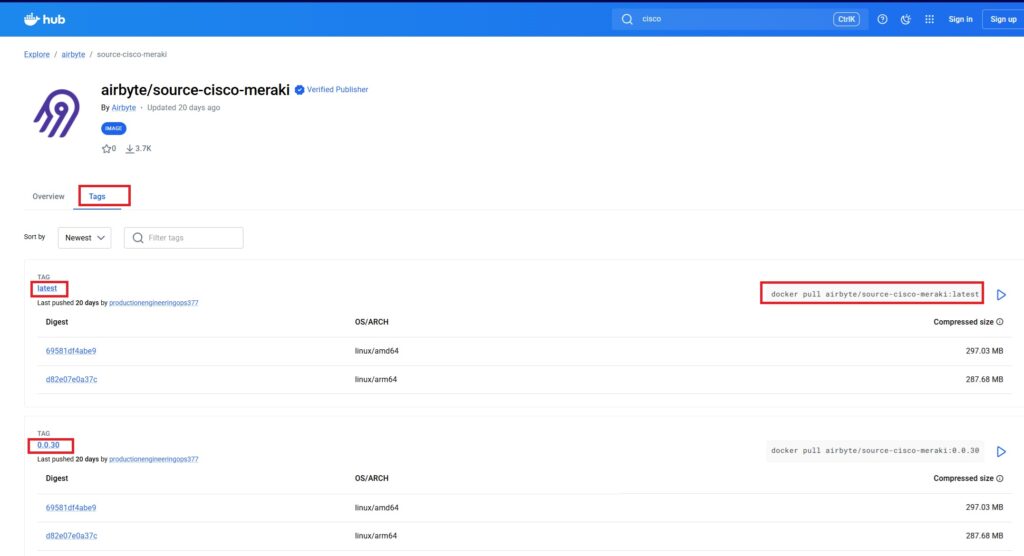1024x556 pixels.
Task: Click the search magnifier icon in header
Action: (x=627, y=19)
